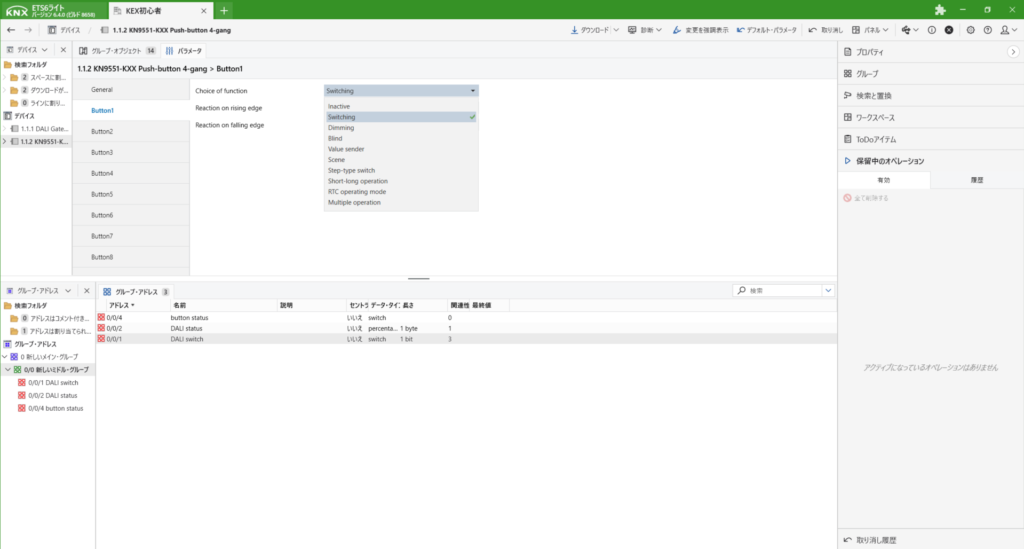
Task: Open the Choice of function dropdown
Action: coord(401,90)
